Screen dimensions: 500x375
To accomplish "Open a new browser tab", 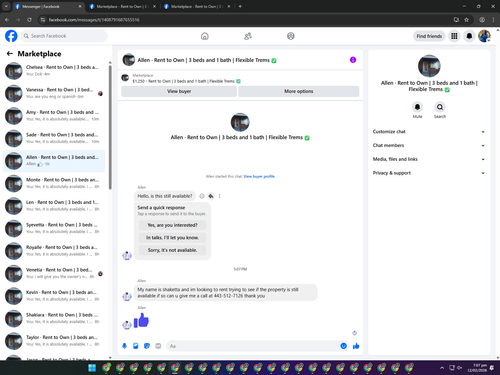I will (240, 6).
